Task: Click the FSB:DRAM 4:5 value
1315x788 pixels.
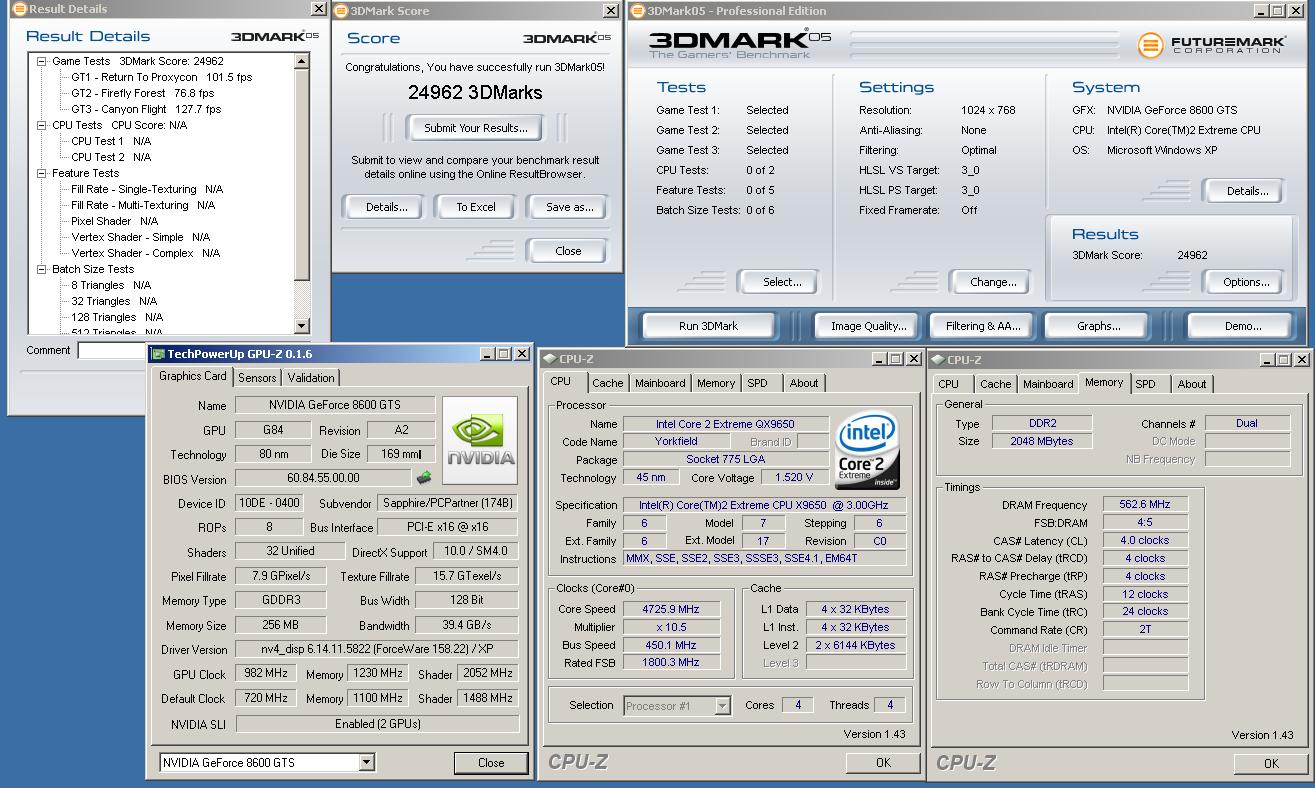Action: coord(1145,523)
